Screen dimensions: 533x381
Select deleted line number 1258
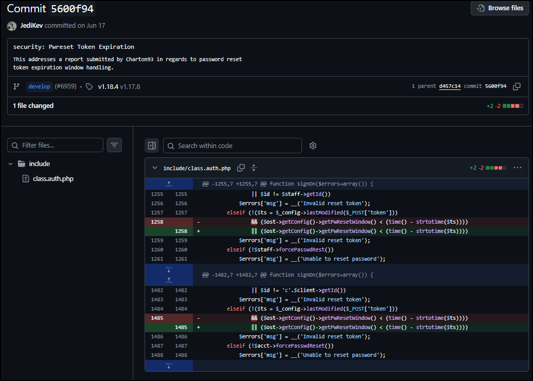click(157, 222)
